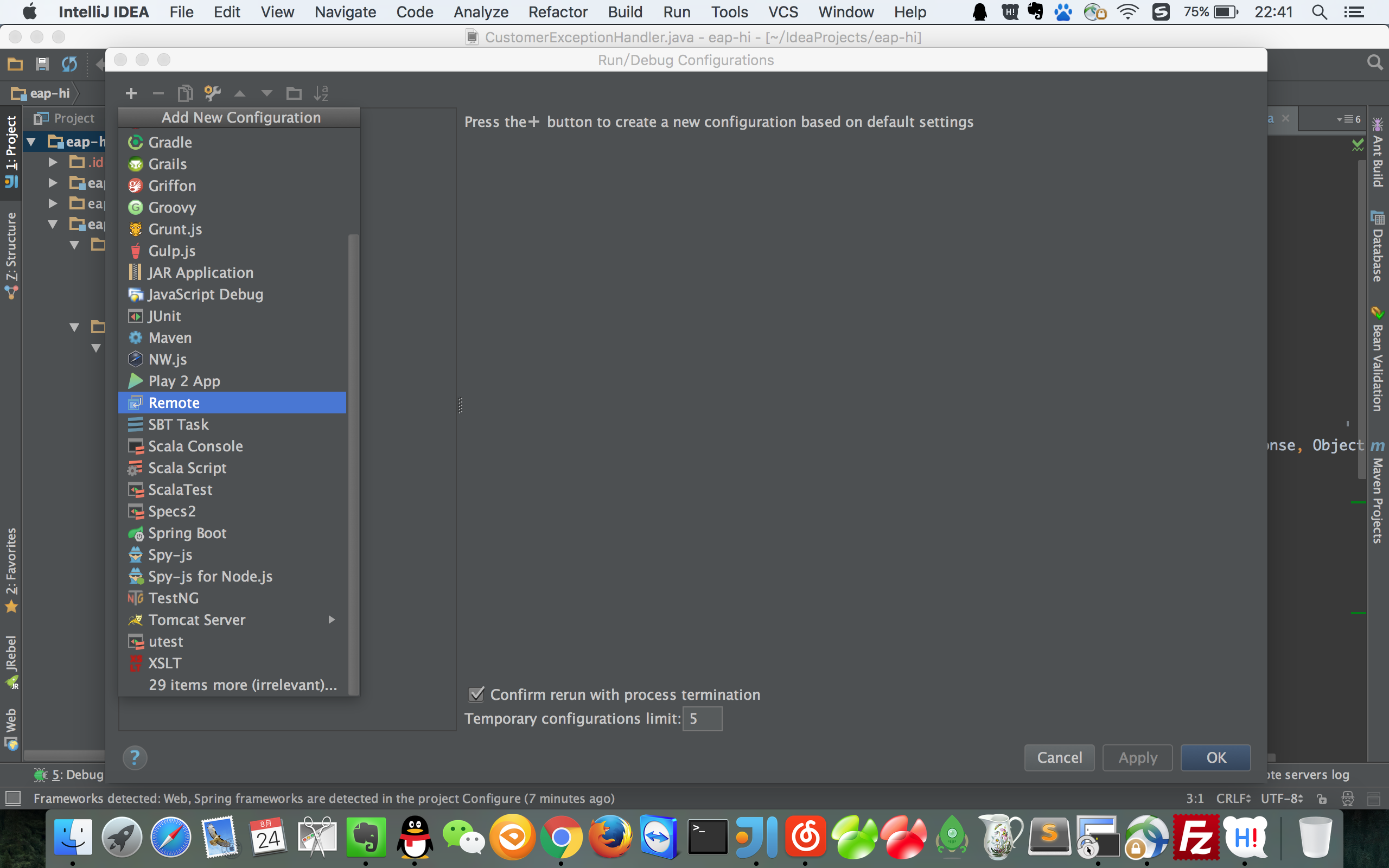Click the Synchronize refresh toolbar icon
The width and height of the screenshot is (1389, 868).
click(x=69, y=63)
